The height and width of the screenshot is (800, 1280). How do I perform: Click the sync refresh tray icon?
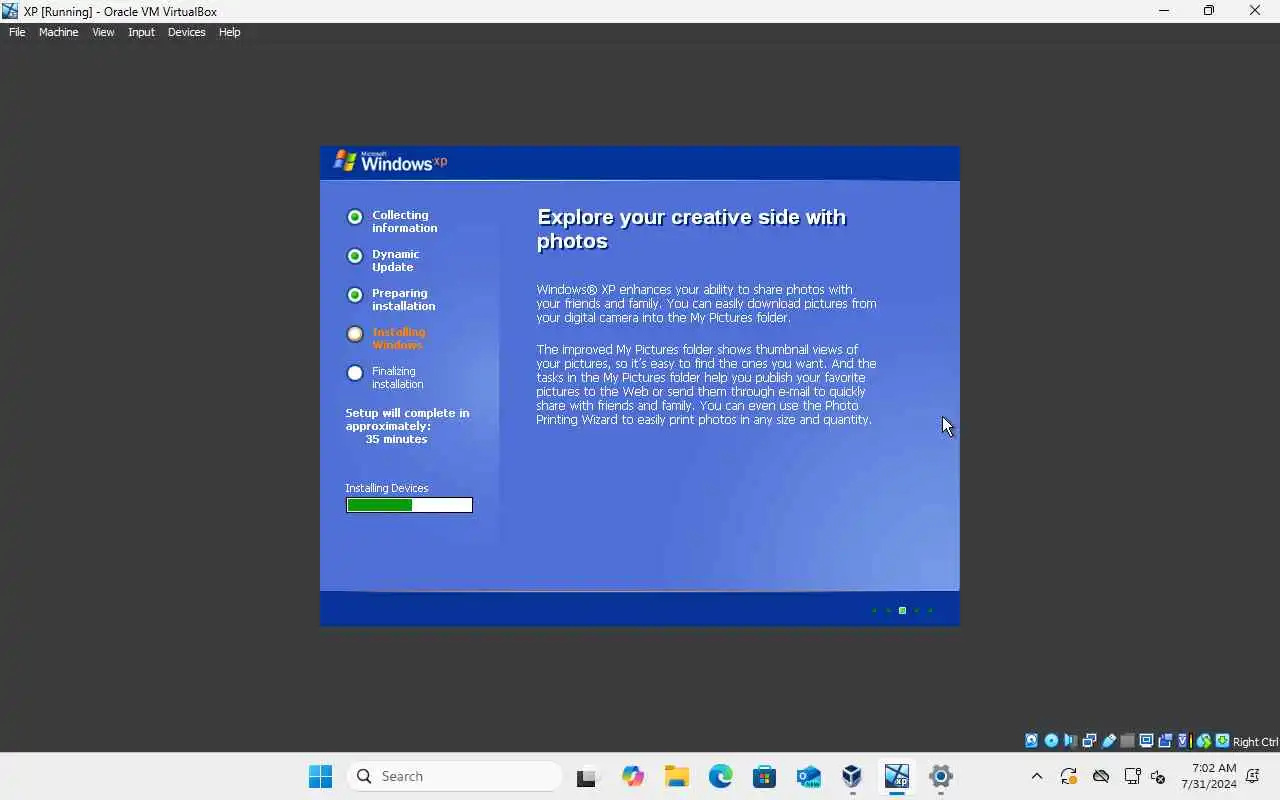tap(1069, 776)
